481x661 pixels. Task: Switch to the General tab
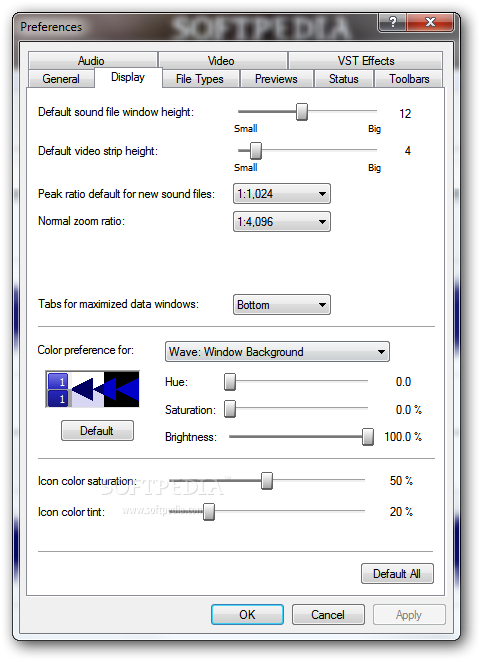(61, 79)
